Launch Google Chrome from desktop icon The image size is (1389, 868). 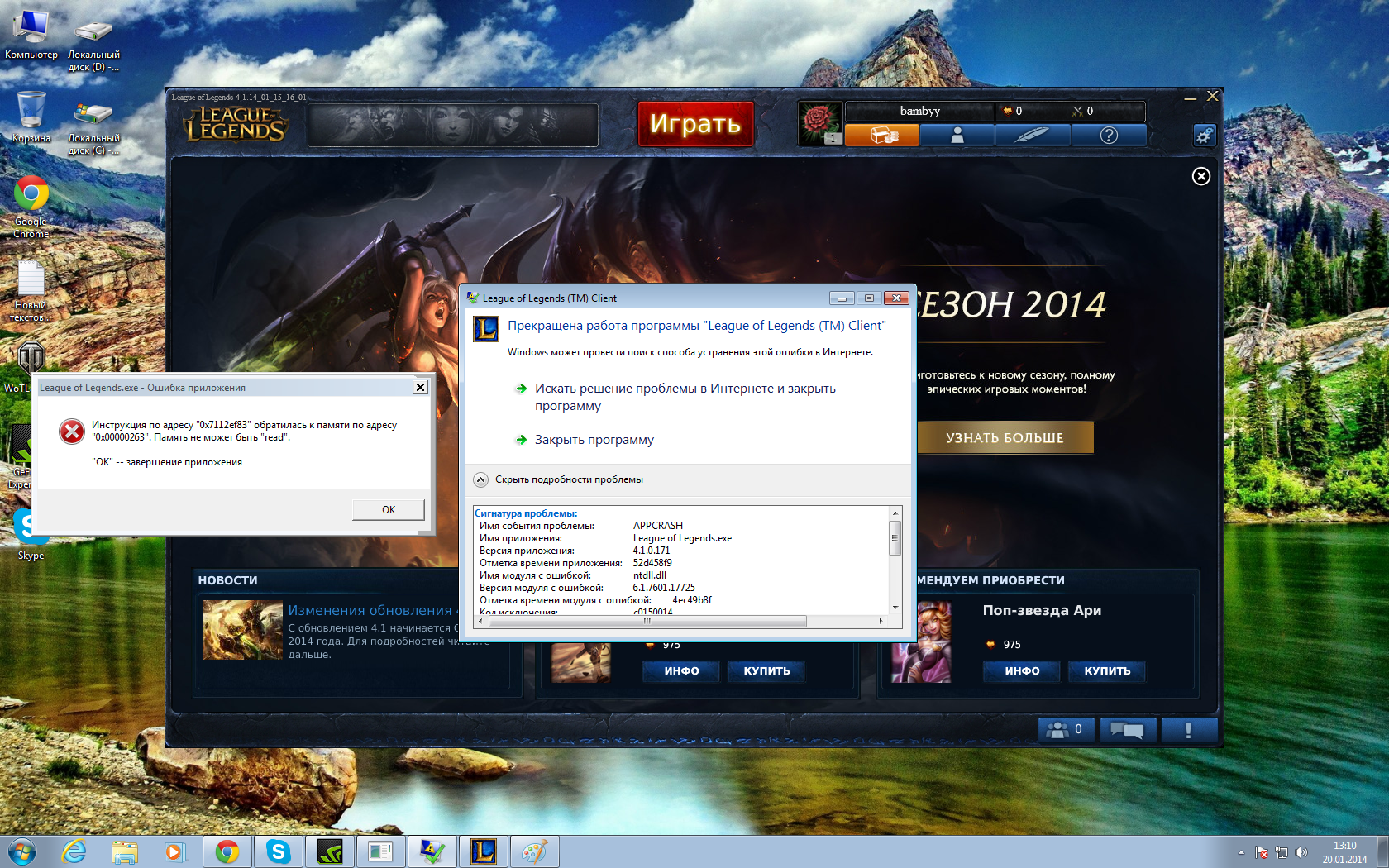[31, 207]
